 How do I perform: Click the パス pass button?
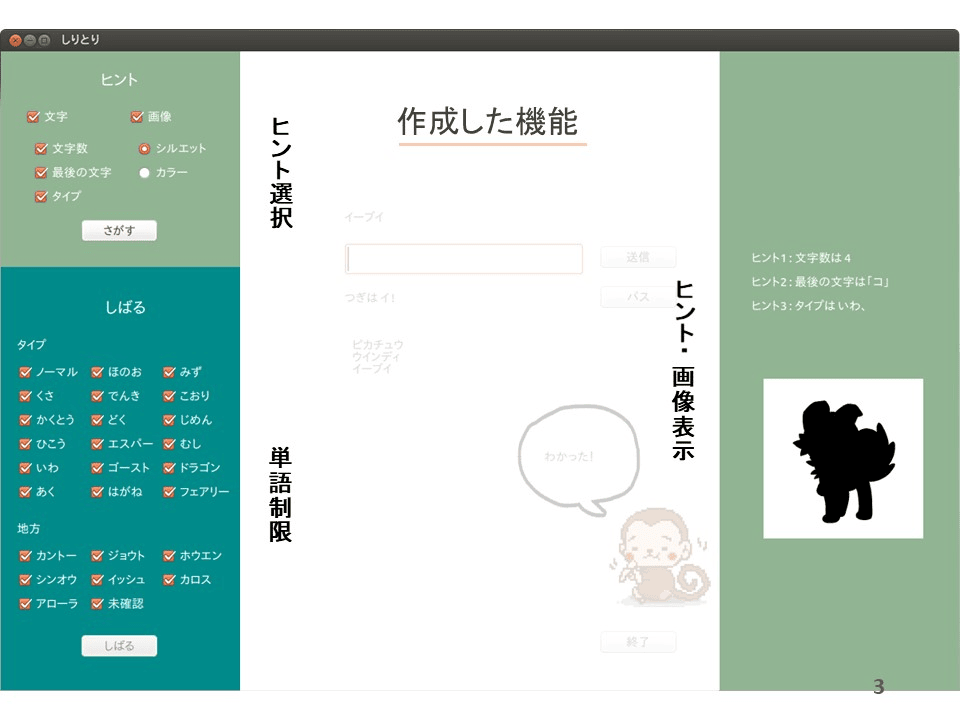coord(638,297)
